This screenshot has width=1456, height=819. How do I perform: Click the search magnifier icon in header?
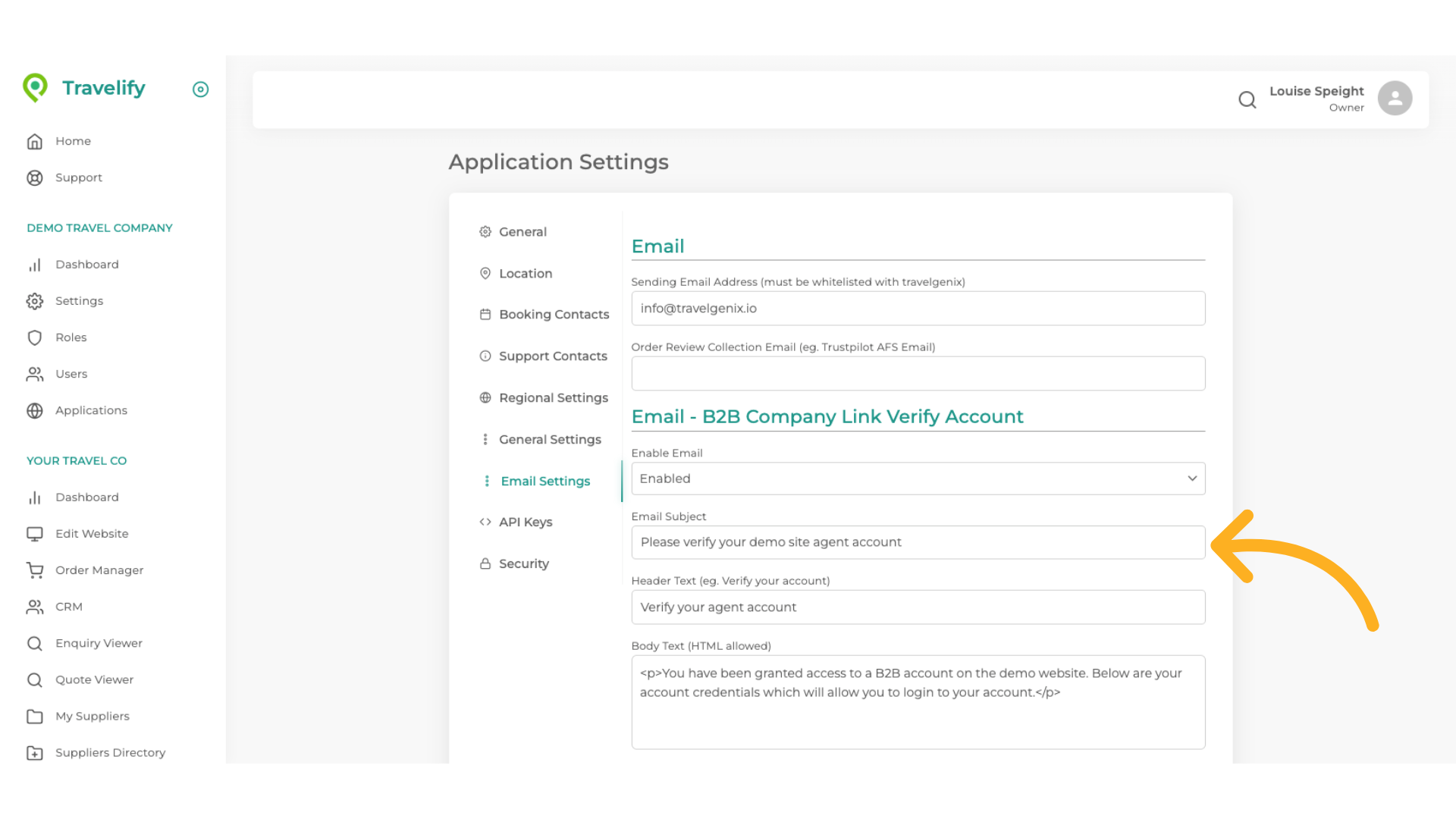(x=1247, y=99)
